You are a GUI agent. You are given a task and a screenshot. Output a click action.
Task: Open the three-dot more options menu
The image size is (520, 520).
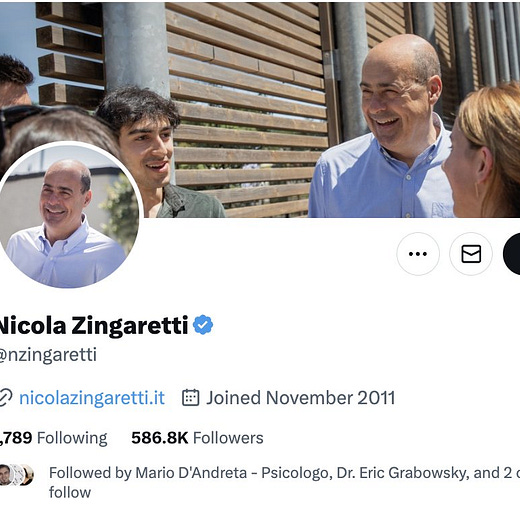pyautogui.click(x=418, y=254)
